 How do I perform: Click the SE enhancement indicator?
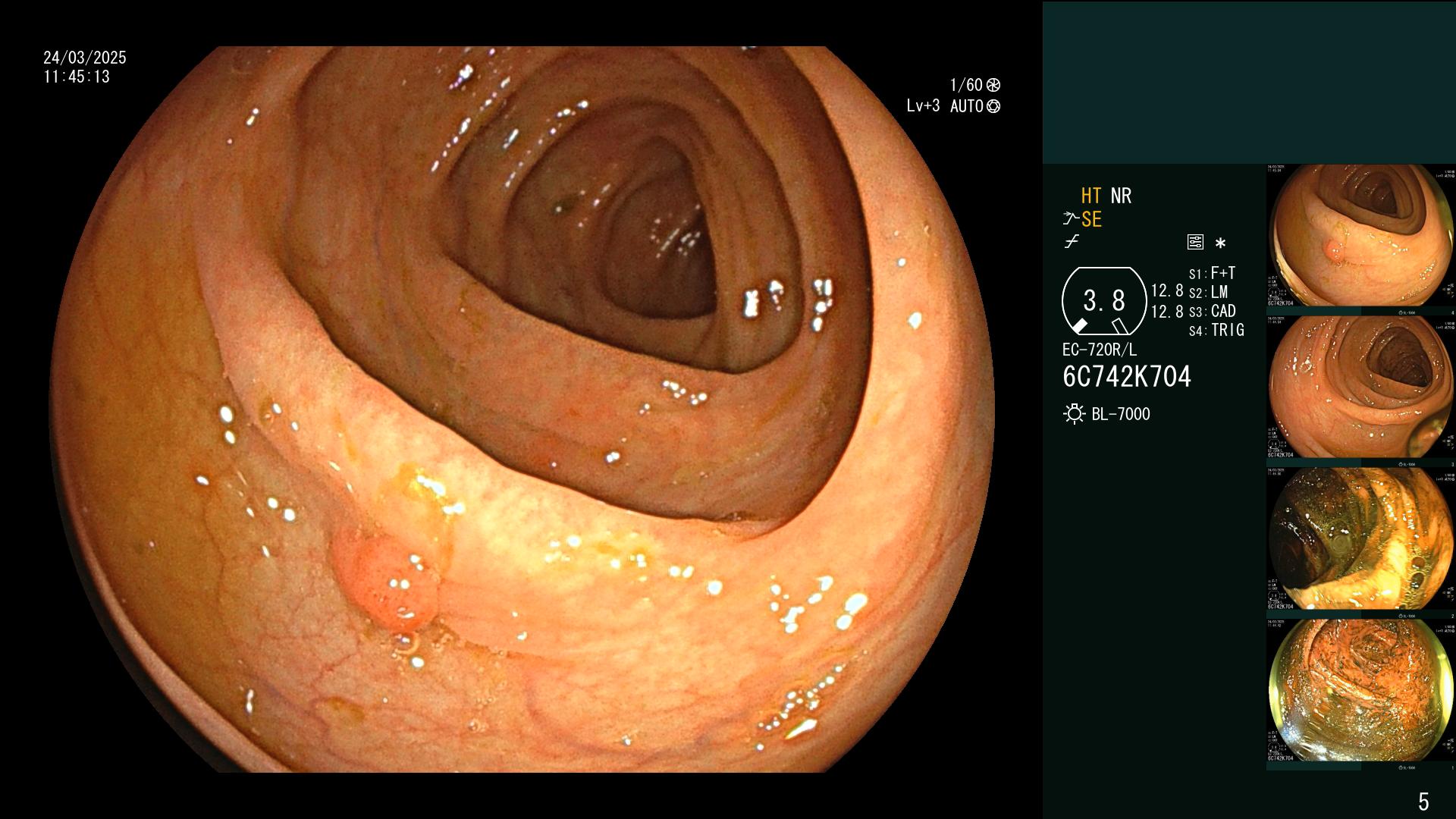(1091, 220)
